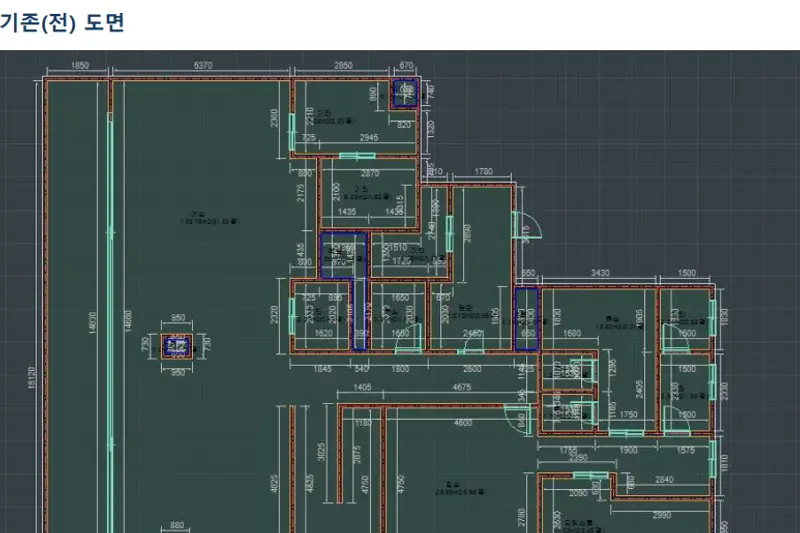Select the 2360 vertical dimension
This screenshot has width=800, height=533.
[274, 118]
